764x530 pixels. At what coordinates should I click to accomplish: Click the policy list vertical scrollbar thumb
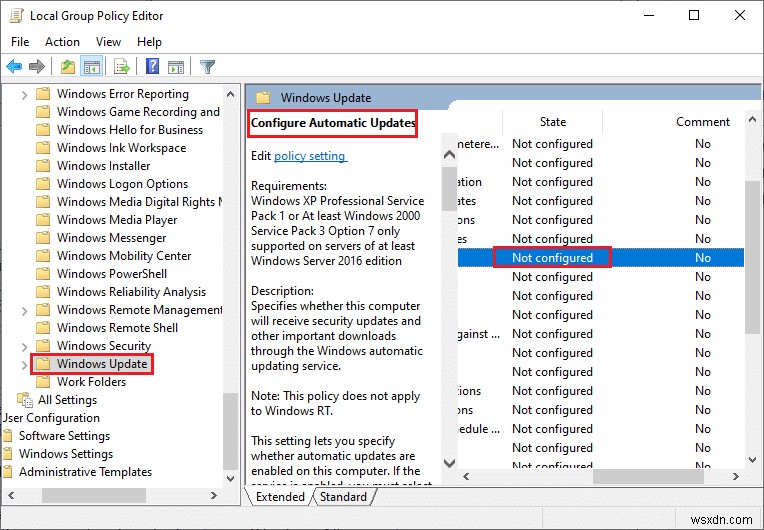click(752, 257)
